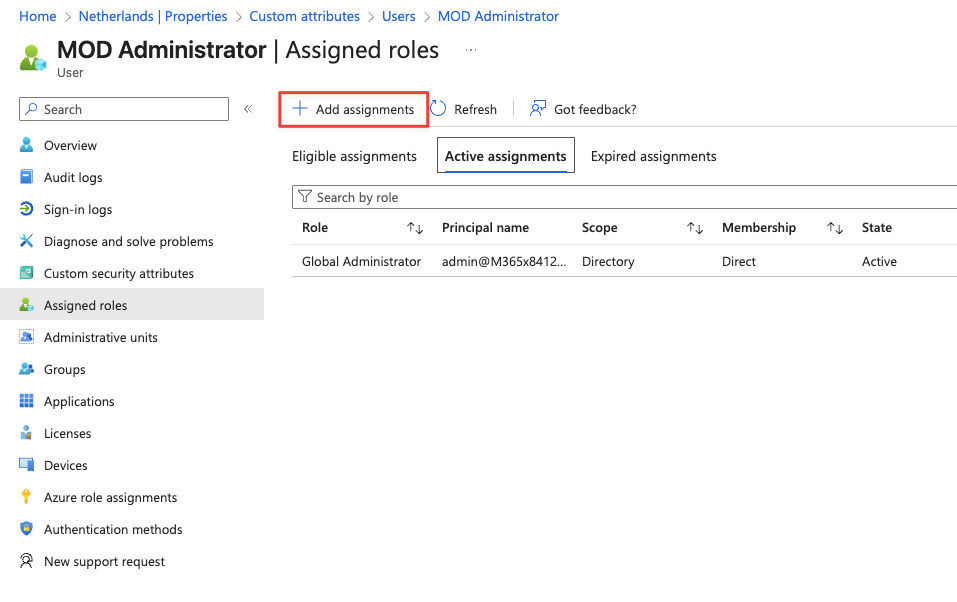Click the Authentication methods shield icon

coord(27,530)
